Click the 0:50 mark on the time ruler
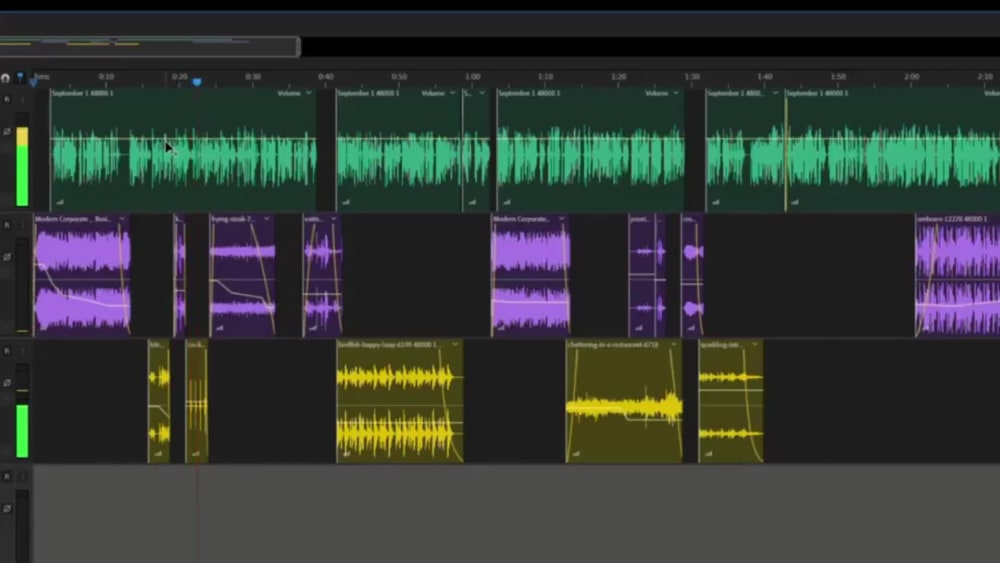 pos(399,77)
